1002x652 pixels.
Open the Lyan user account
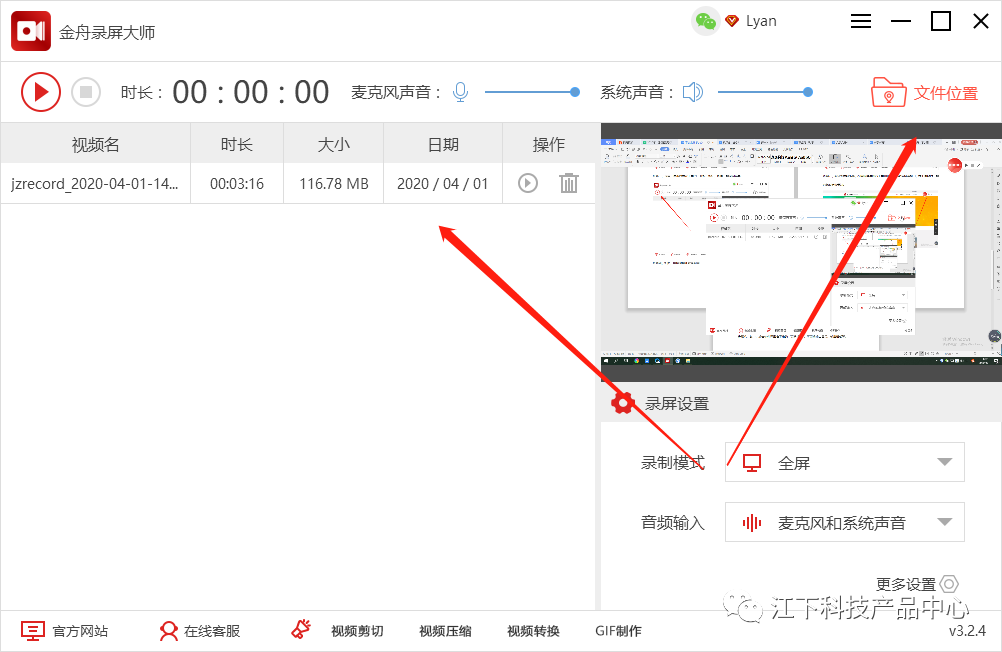coord(761,21)
